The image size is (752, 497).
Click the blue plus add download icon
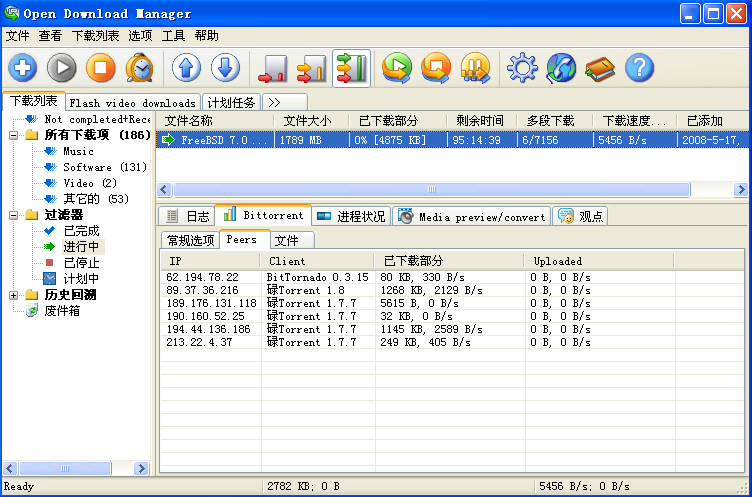(x=23, y=68)
